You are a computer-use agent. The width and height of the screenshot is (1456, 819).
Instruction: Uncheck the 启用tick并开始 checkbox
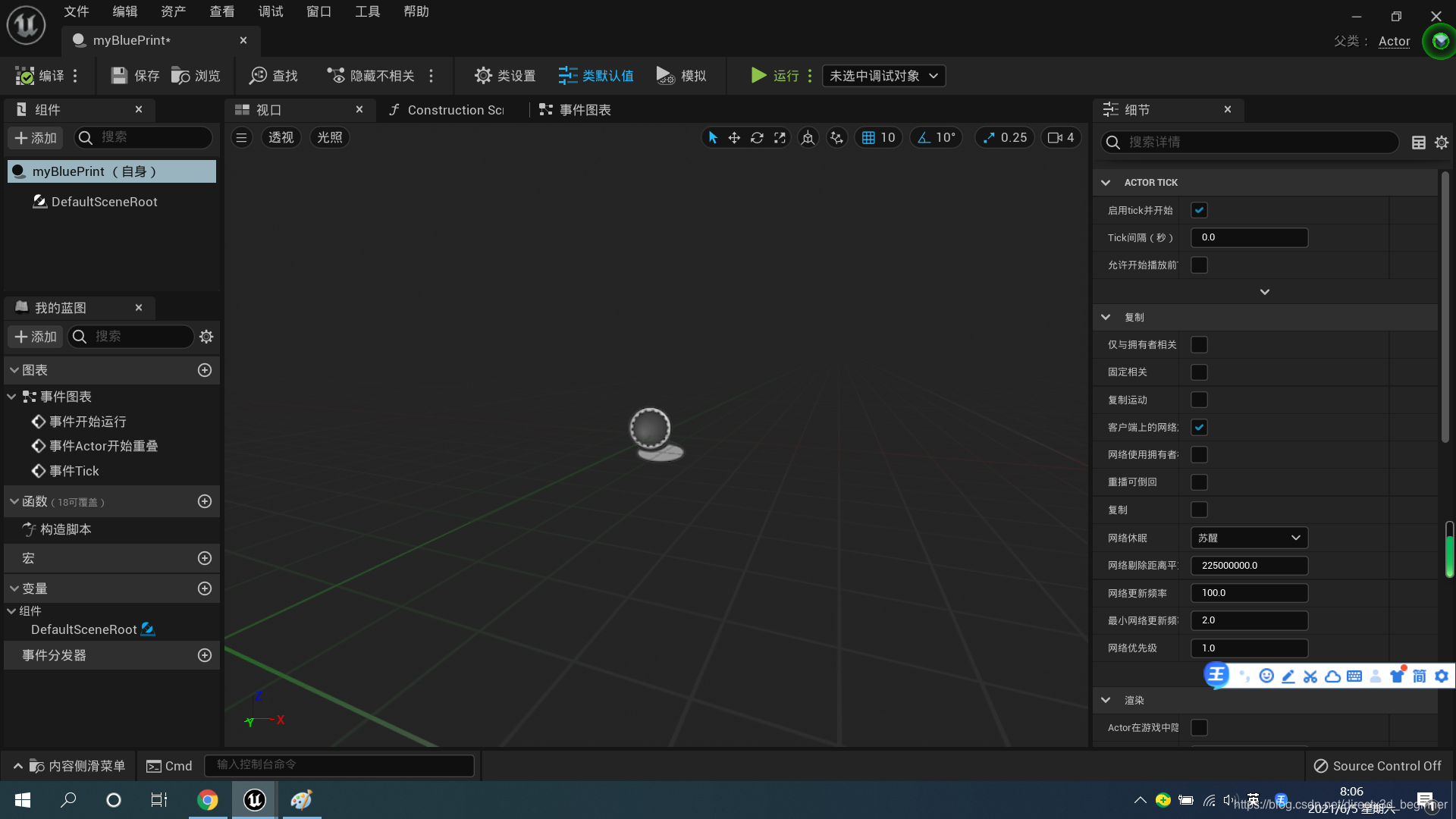point(1199,211)
